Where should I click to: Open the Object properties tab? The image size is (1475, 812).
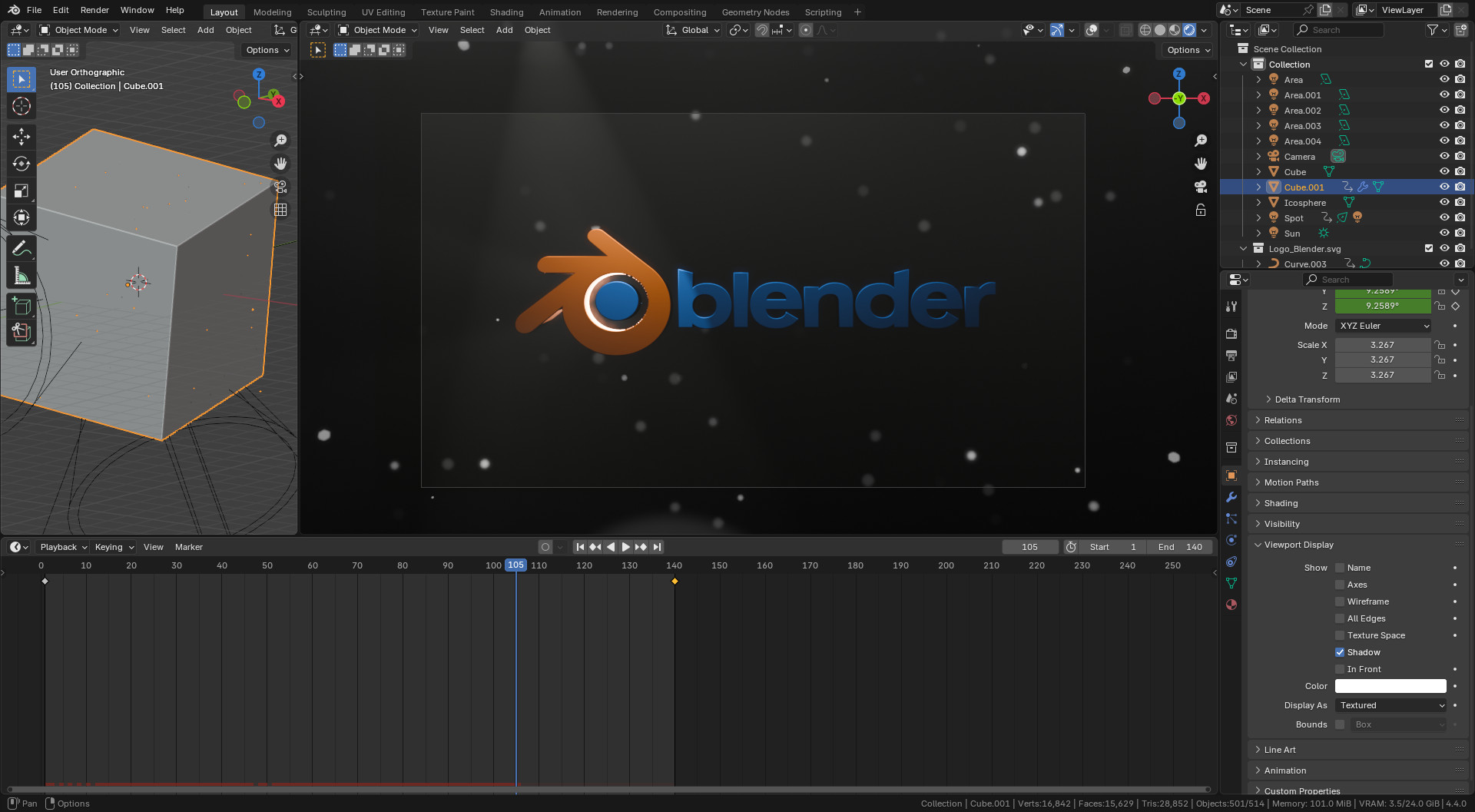1231,476
